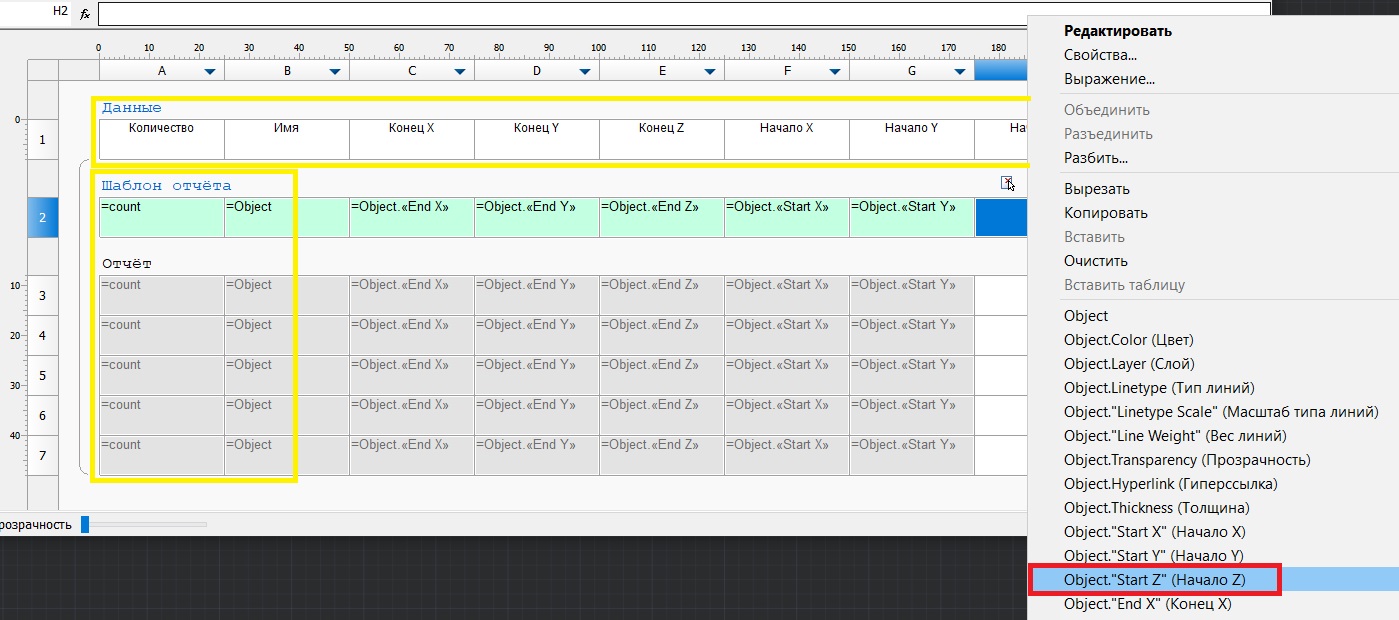Click the formula input field
Image resolution: width=1399 pixels, height=620 pixels.
[684, 13]
